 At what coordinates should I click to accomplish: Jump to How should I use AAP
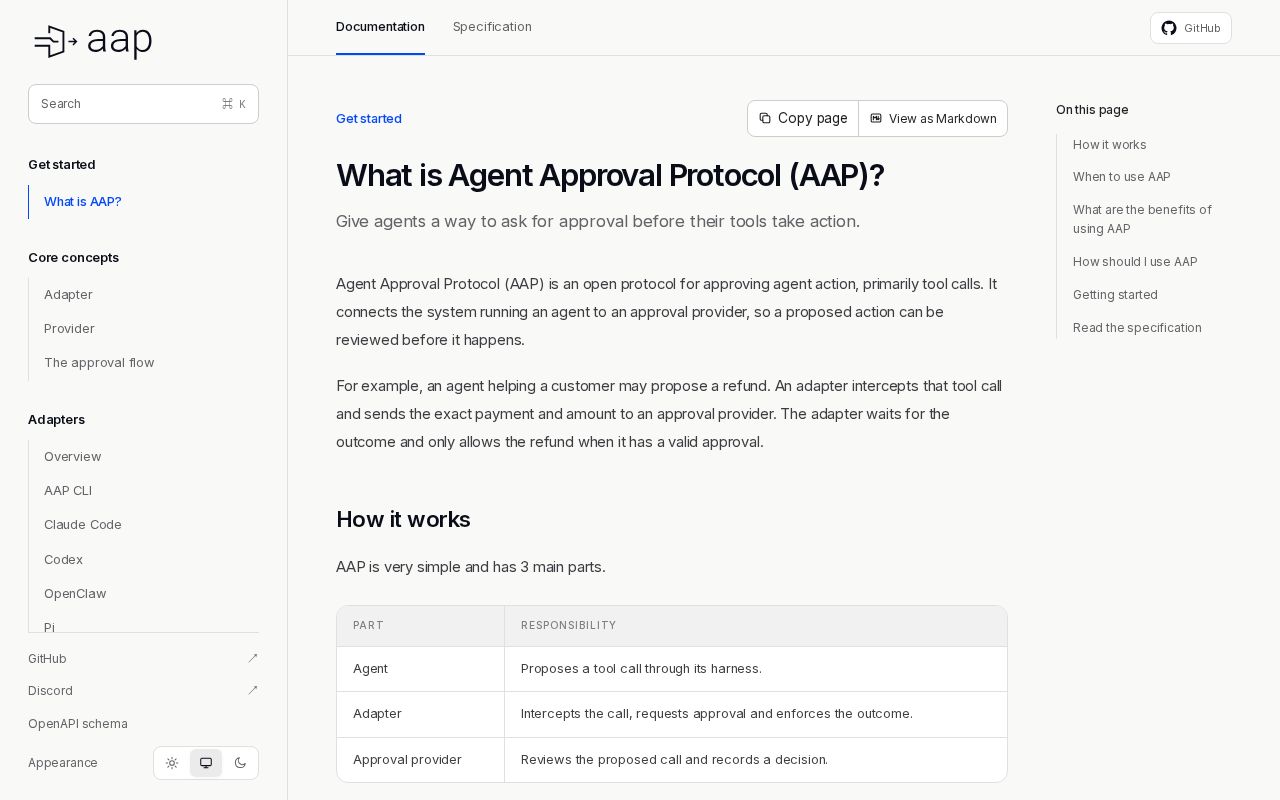[1135, 262]
